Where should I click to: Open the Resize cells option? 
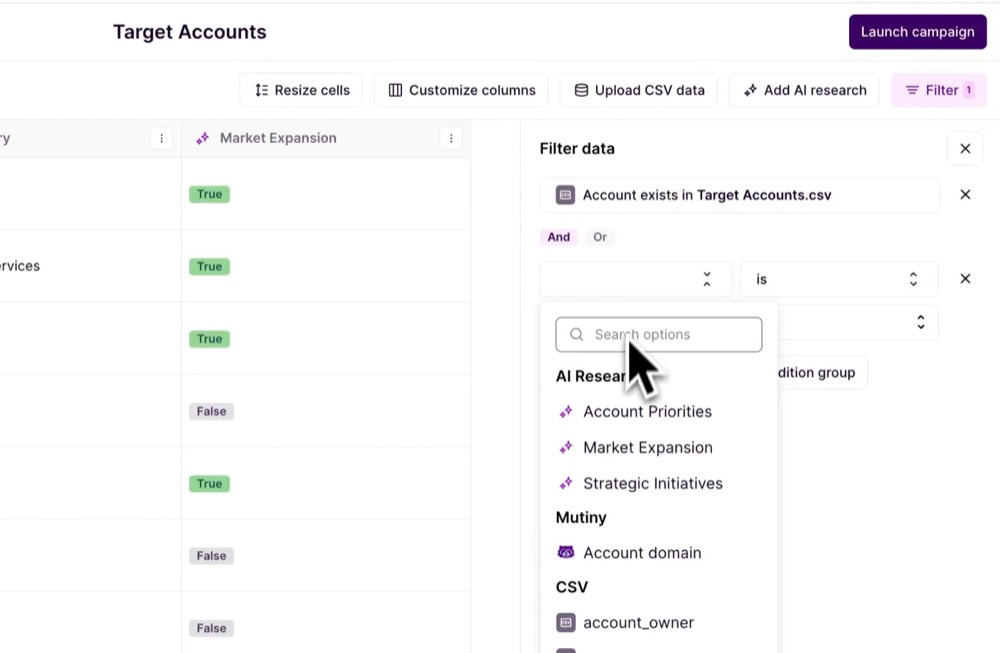pyautogui.click(x=302, y=90)
